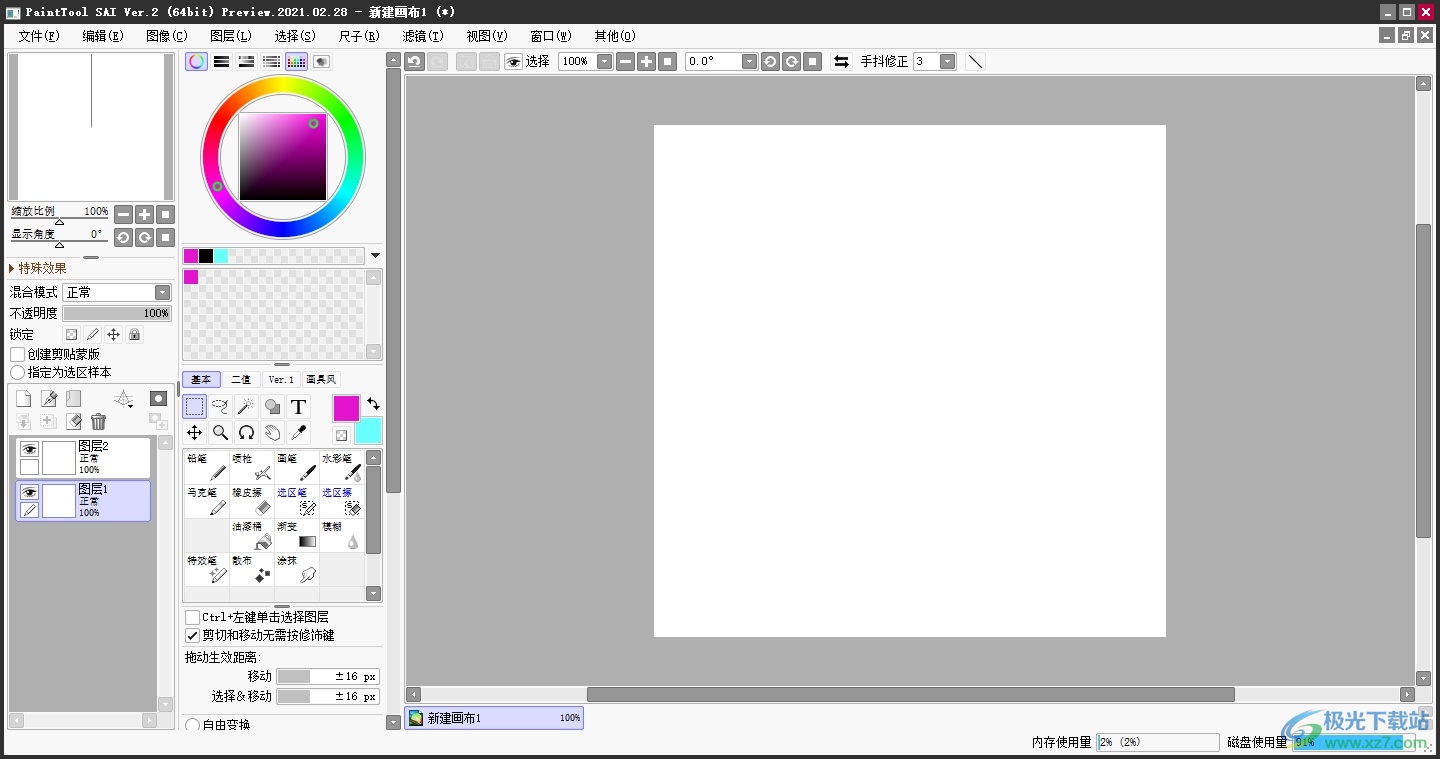Expand the 特殊效果 section
The width and height of the screenshot is (1440, 759).
(39, 268)
